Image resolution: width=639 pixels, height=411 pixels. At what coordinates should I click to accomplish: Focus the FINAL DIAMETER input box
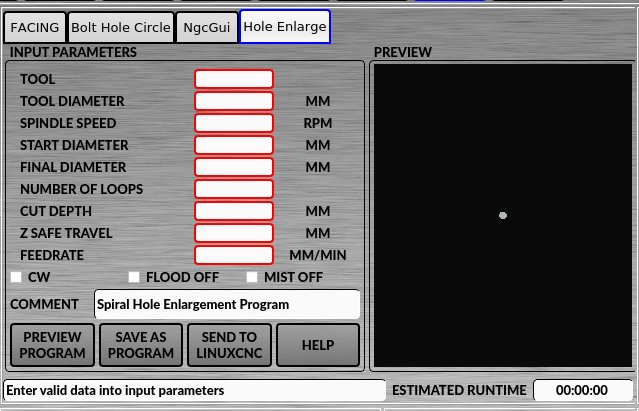click(234, 167)
